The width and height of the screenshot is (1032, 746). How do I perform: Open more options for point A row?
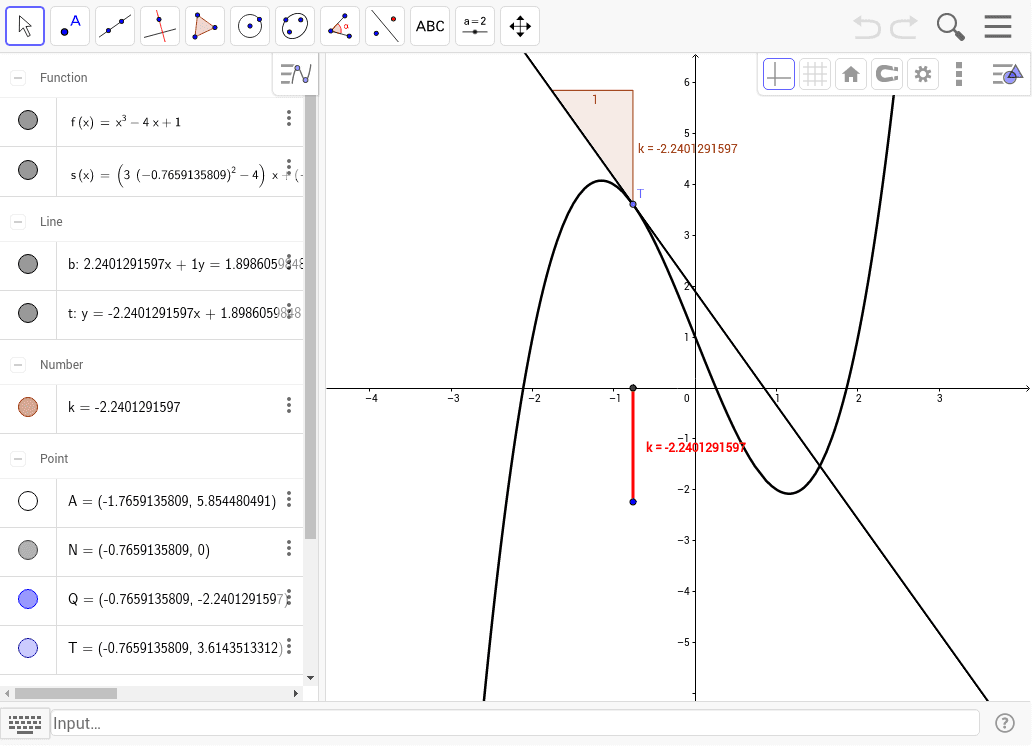point(289,499)
